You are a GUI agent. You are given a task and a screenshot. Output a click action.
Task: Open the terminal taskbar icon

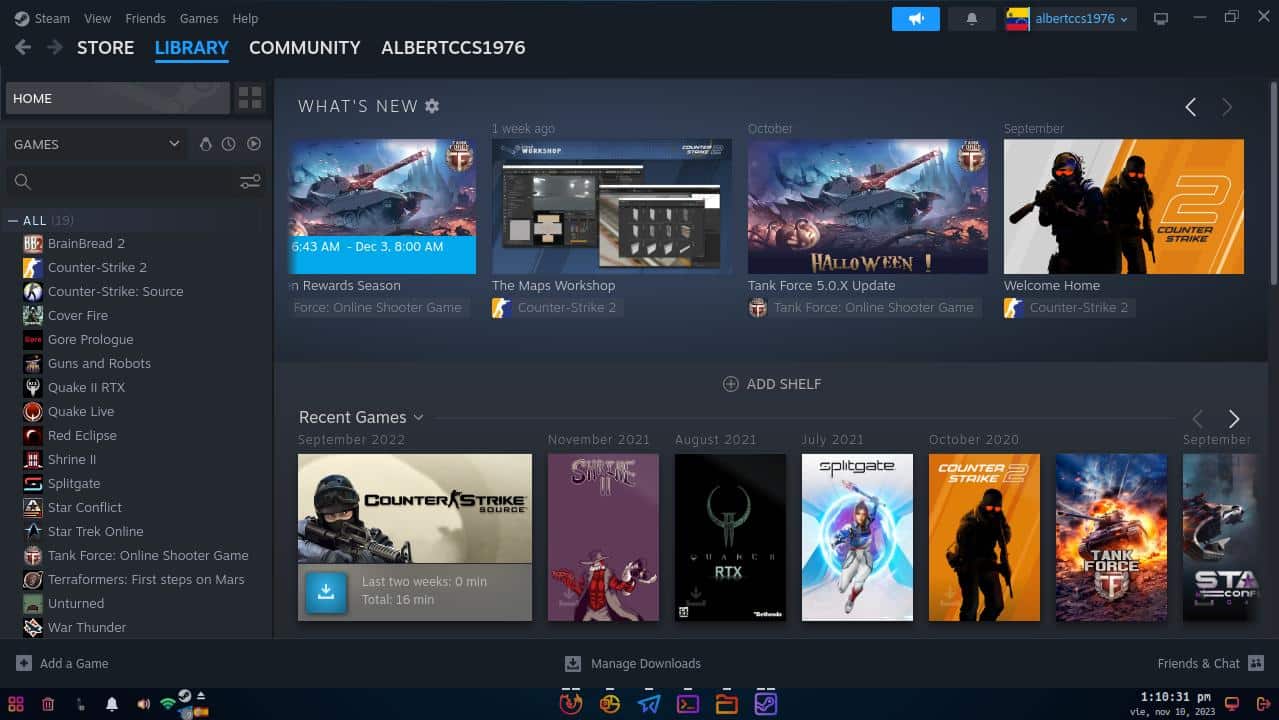point(688,703)
